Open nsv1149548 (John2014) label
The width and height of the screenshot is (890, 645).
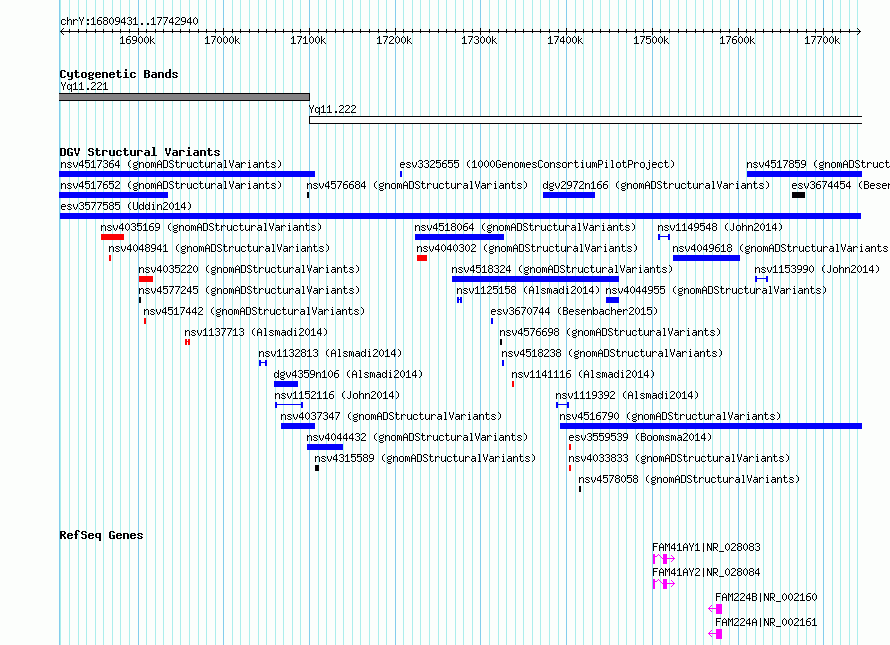coord(720,227)
